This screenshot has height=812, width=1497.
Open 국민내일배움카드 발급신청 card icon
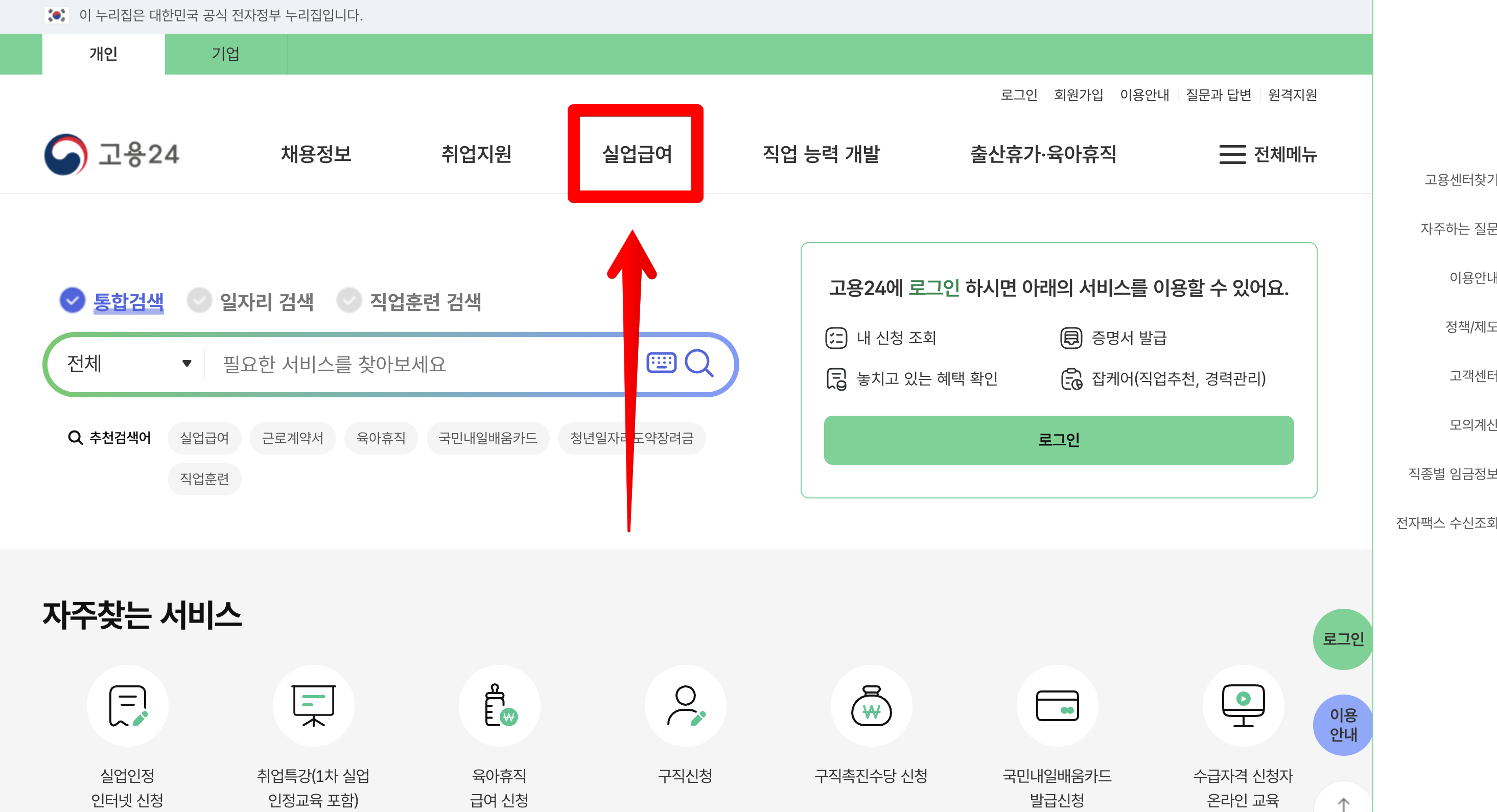click(1057, 705)
